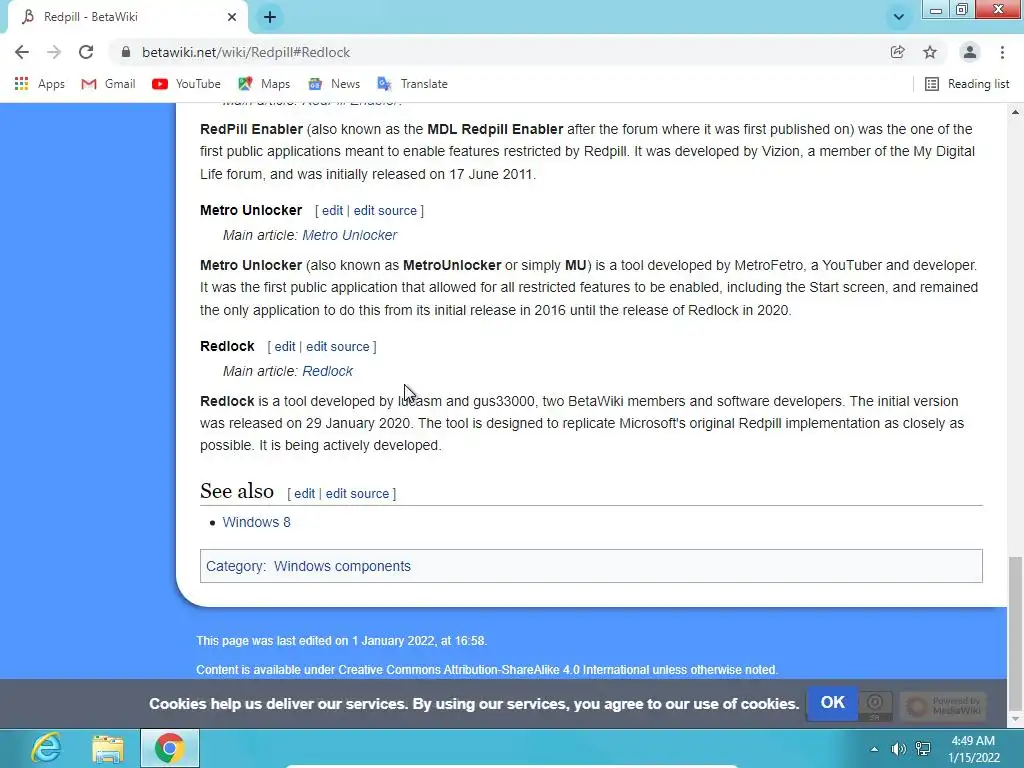Share this page icon in address bar
1024x768 pixels.
(898, 52)
